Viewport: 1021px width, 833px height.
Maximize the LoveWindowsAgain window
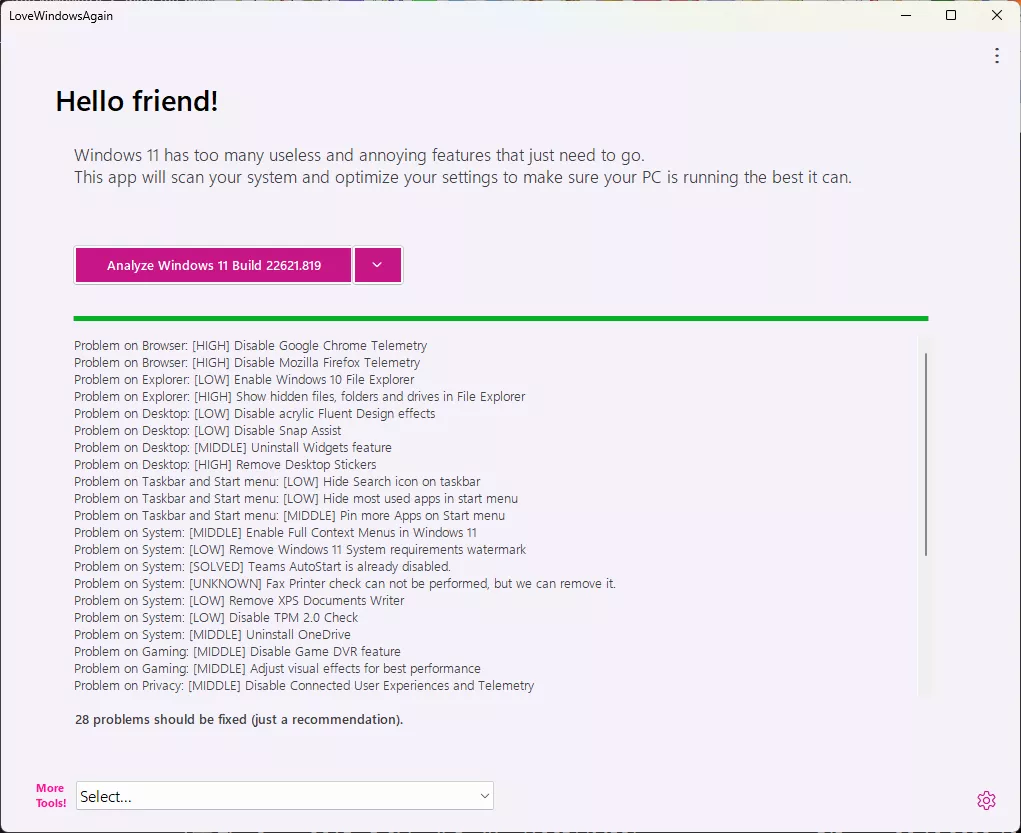pos(951,15)
